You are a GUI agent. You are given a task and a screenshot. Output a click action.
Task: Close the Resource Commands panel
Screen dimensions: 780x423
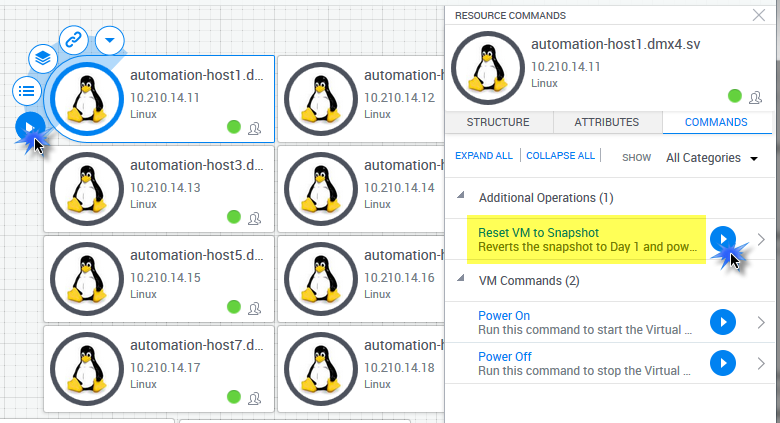[x=759, y=15]
